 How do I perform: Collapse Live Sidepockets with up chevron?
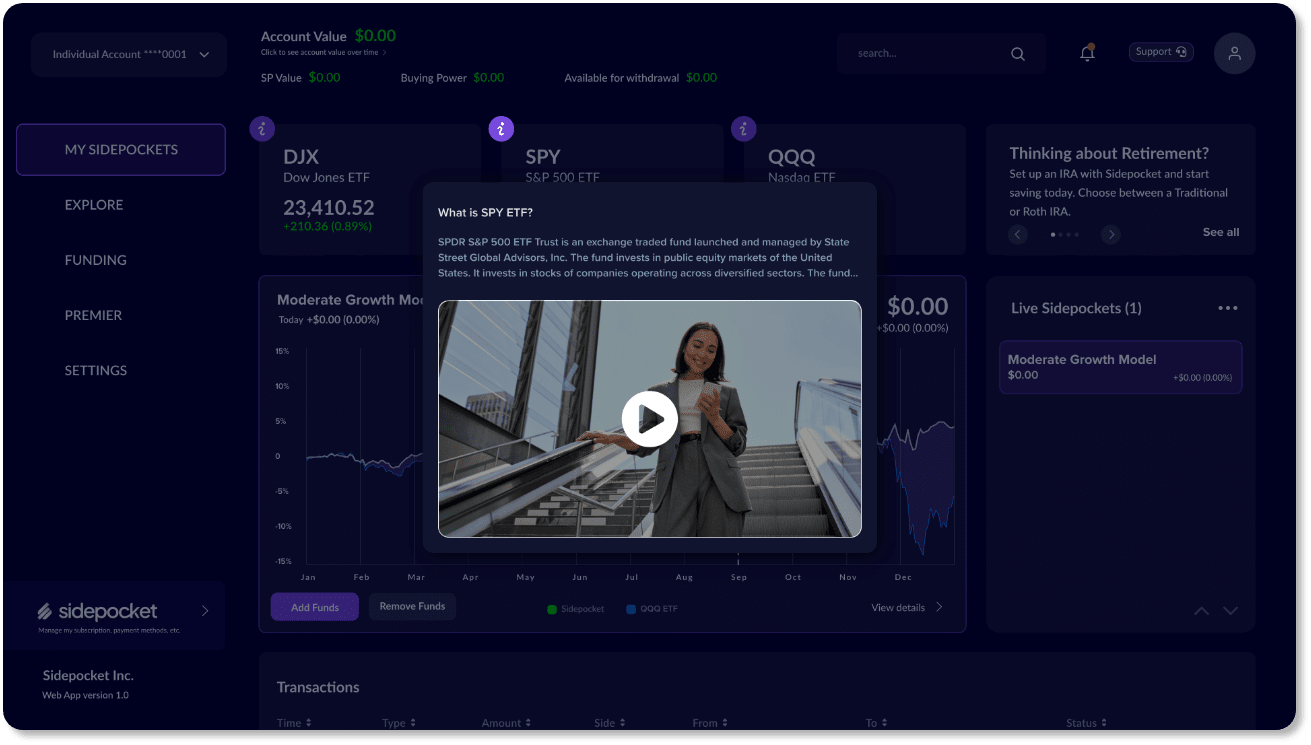(x=1202, y=610)
